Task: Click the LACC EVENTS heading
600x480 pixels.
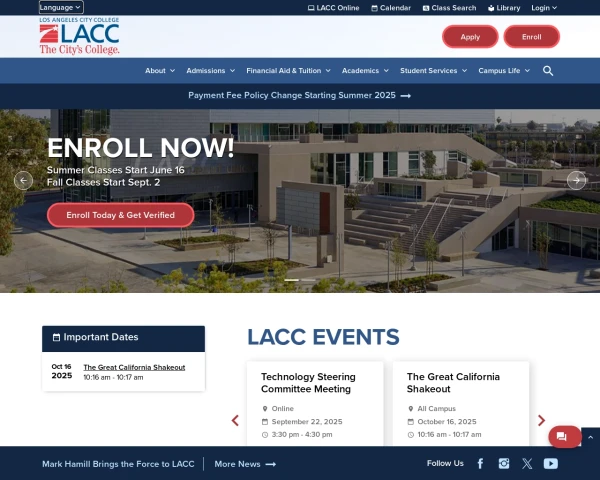Action: 323,337
